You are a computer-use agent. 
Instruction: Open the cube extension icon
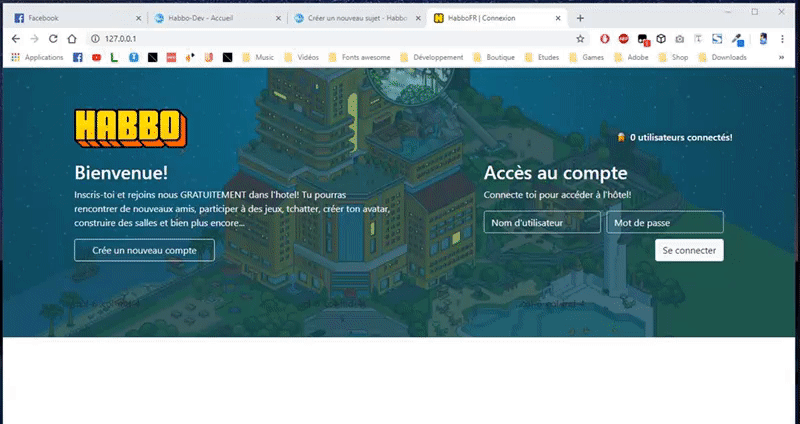coord(661,39)
